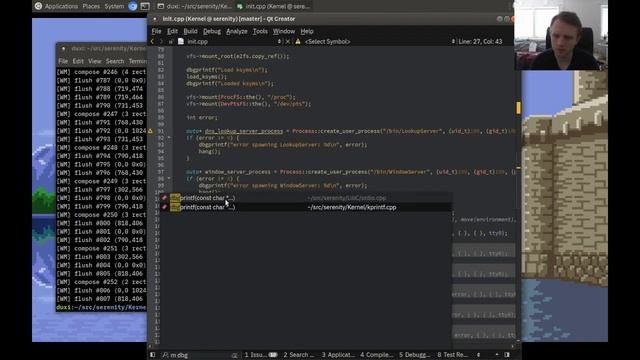
Task: Open the Search menu in terminal window
Action: [115, 61]
